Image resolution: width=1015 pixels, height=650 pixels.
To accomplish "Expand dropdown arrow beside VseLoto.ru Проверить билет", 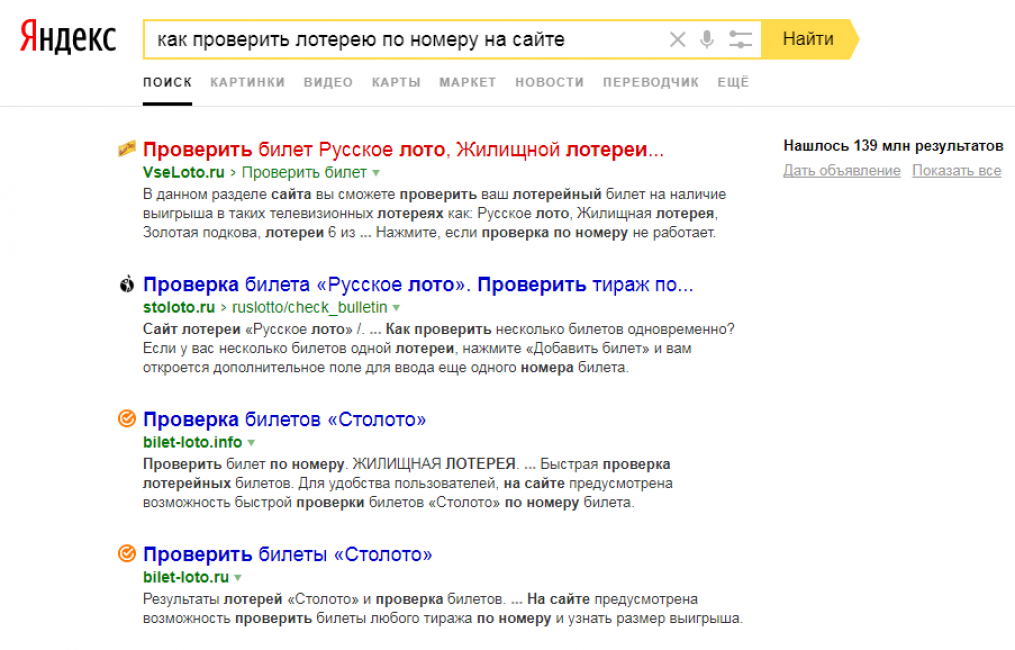I will click(376, 174).
